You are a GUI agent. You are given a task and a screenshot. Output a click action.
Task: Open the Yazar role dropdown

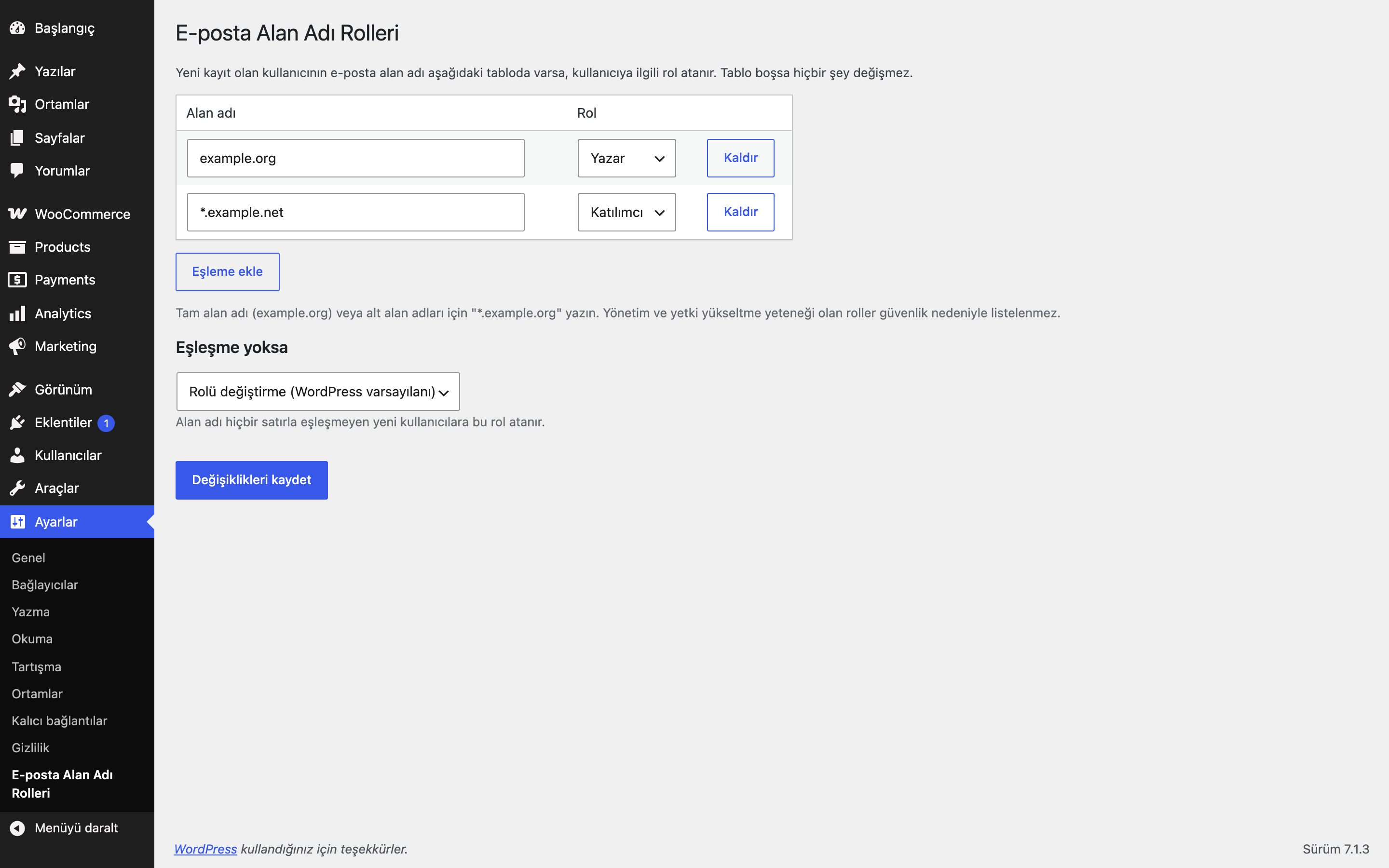(x=626, y=158)
